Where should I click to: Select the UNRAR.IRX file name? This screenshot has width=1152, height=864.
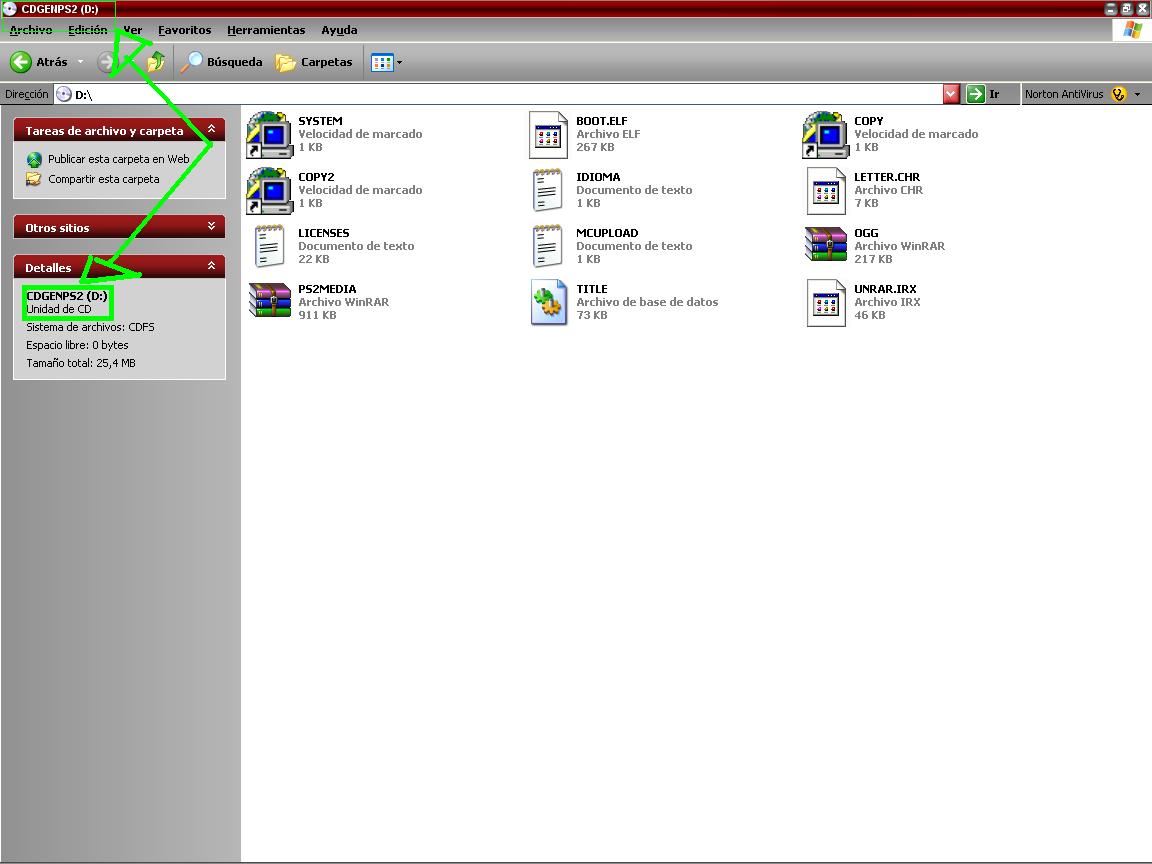coord(885,289)
